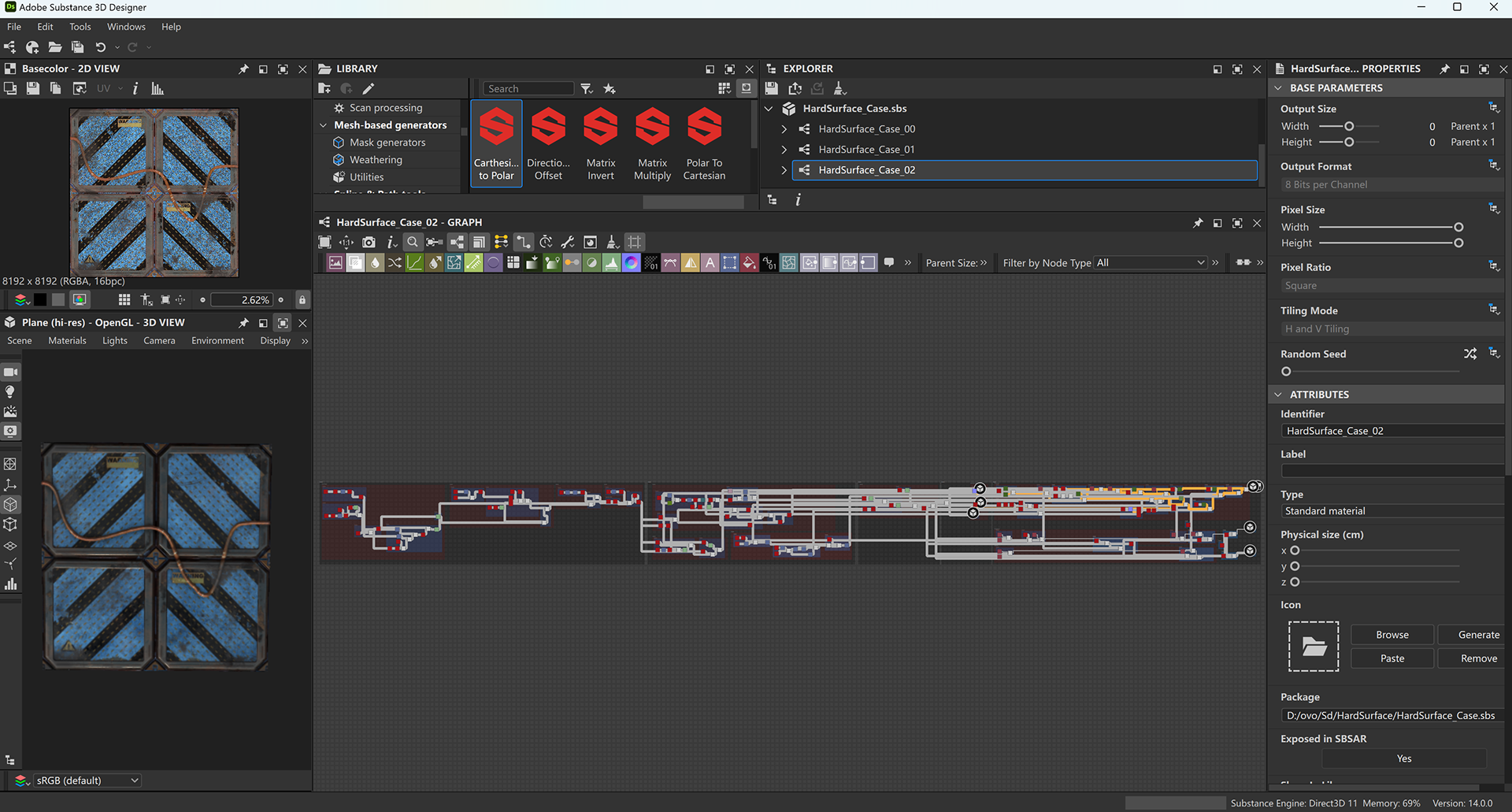
Task: Select Weathering library category
Action: [x=376, y=160]
